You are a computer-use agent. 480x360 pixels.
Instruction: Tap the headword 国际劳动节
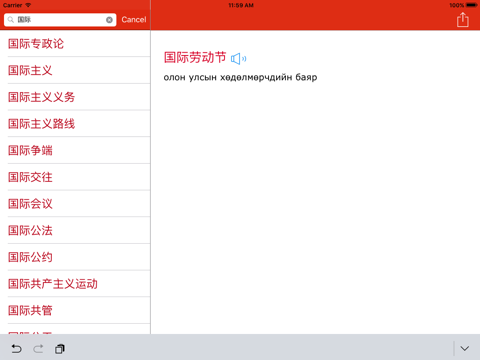click(x=195, y=58)
